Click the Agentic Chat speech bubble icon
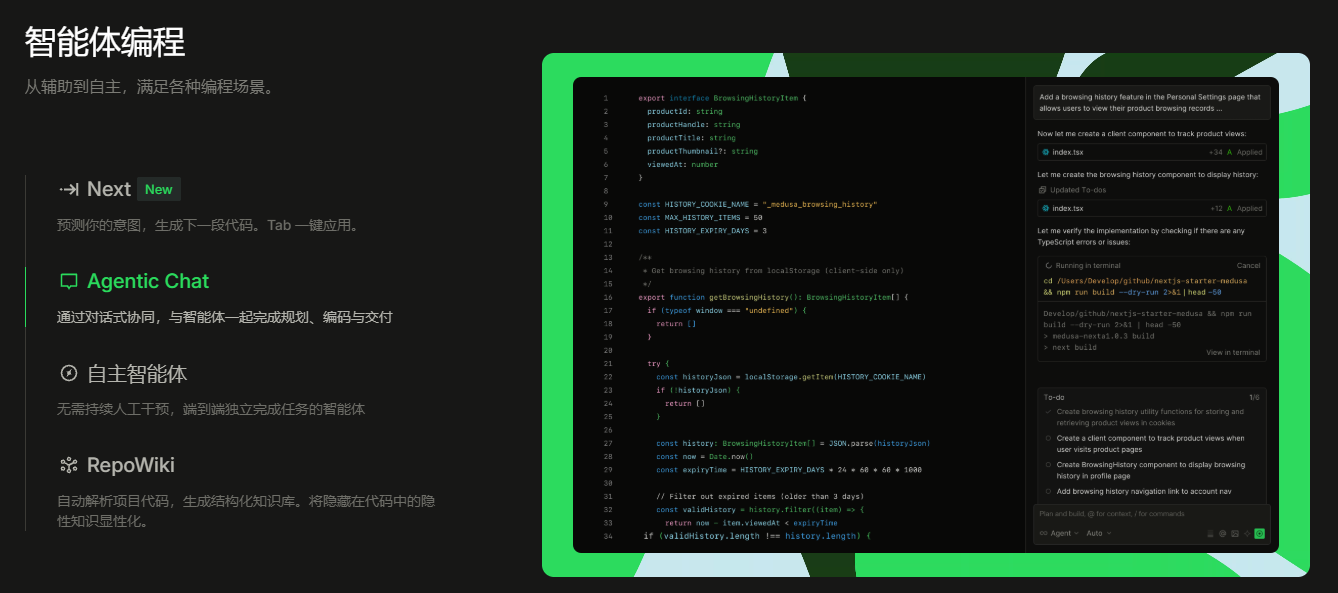Viewport: 1338px width, 593px height. pyautogui.click(x=68, y=282)
